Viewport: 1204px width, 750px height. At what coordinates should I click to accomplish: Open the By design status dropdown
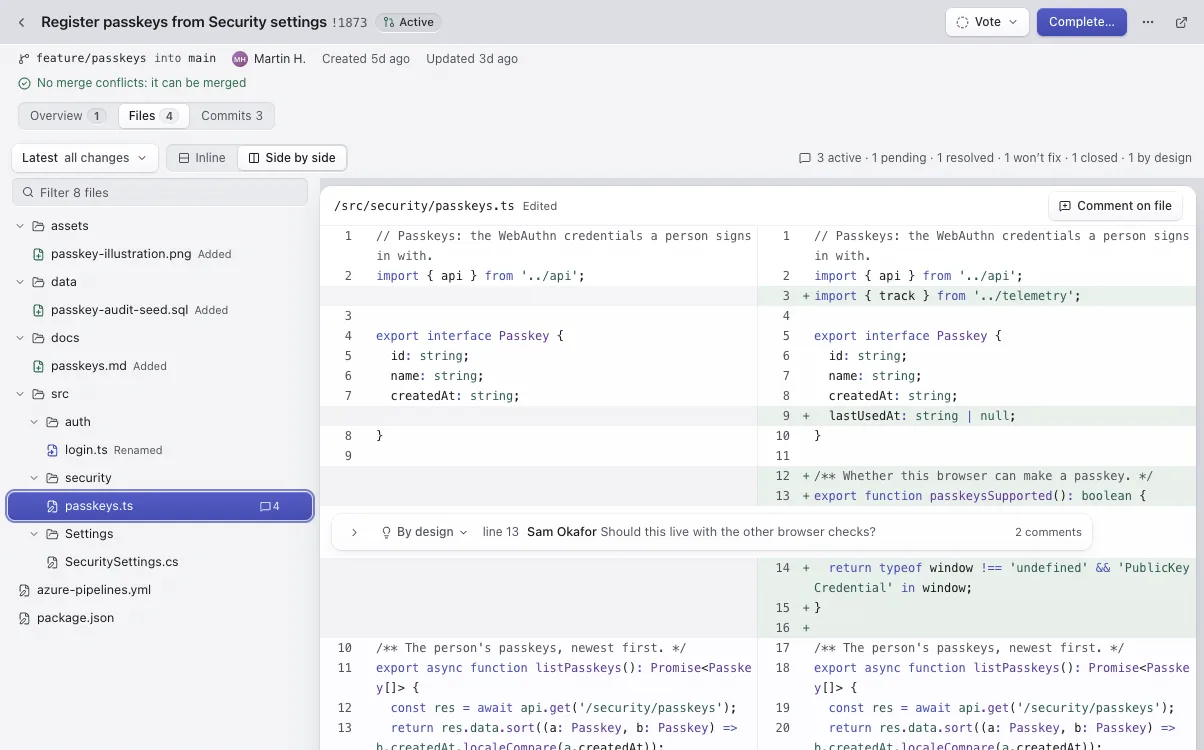[x=424, y=532]
